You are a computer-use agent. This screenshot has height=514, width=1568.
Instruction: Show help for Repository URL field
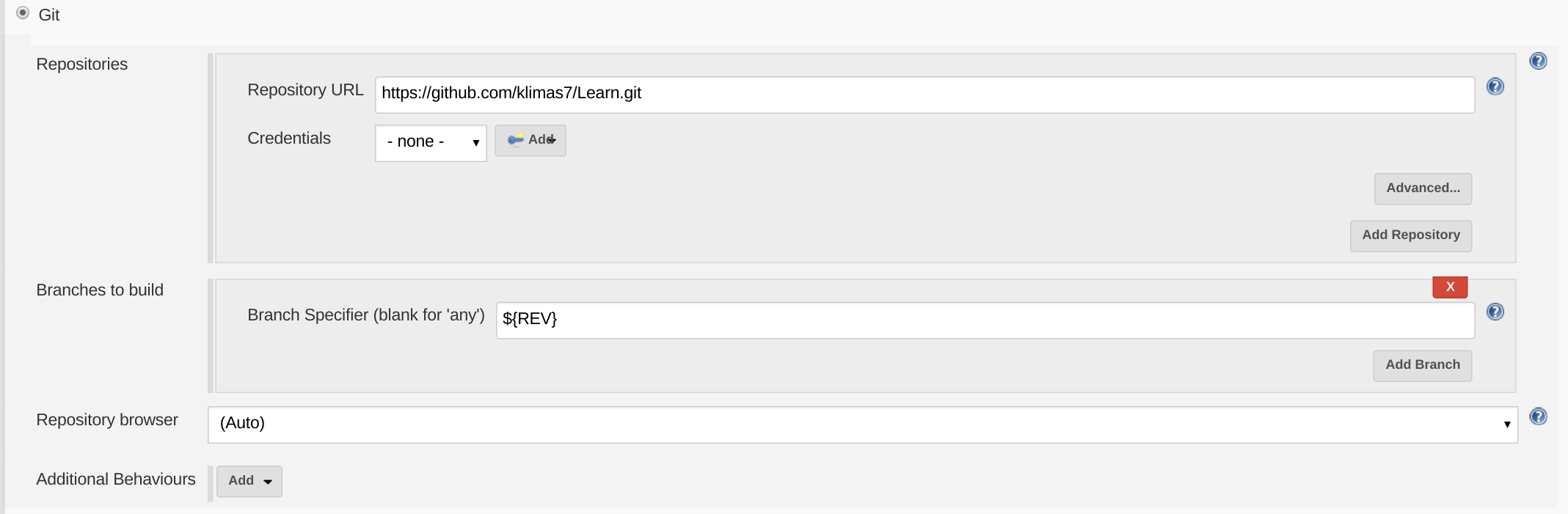1495,87
